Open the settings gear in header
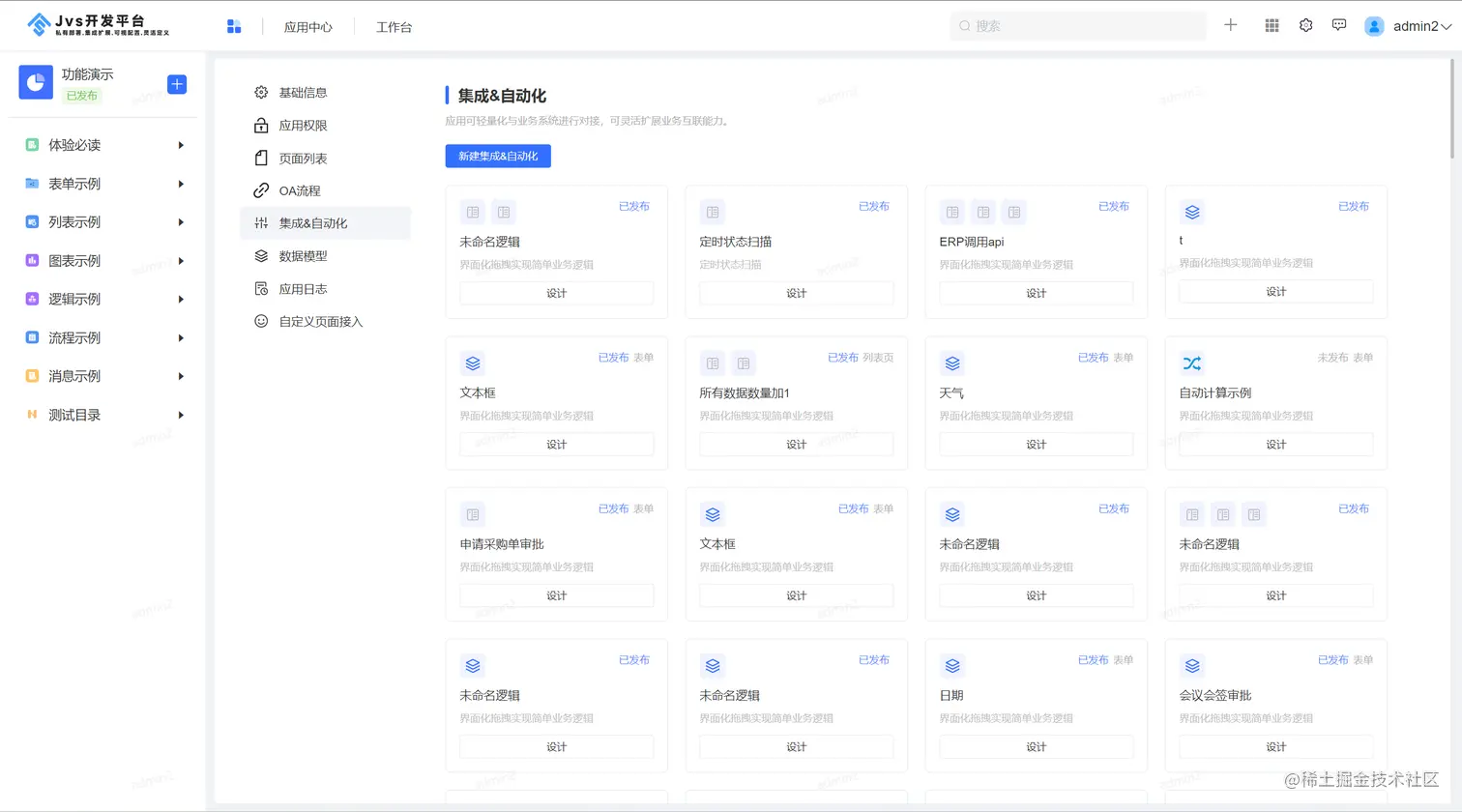 1306,26
